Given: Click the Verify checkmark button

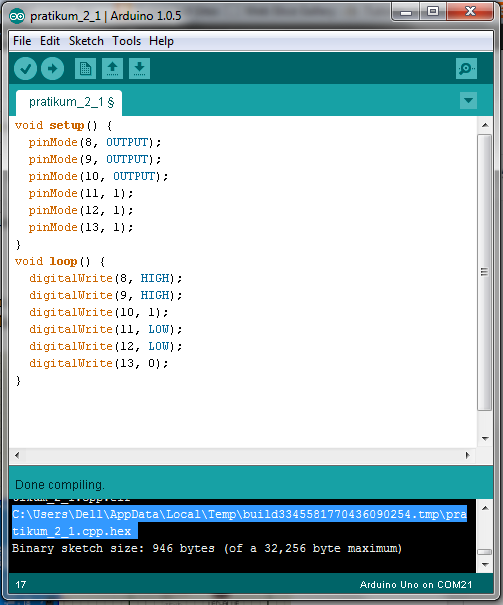Looking at the screenshot, I should pyautogui.click(x=25, y=69).
